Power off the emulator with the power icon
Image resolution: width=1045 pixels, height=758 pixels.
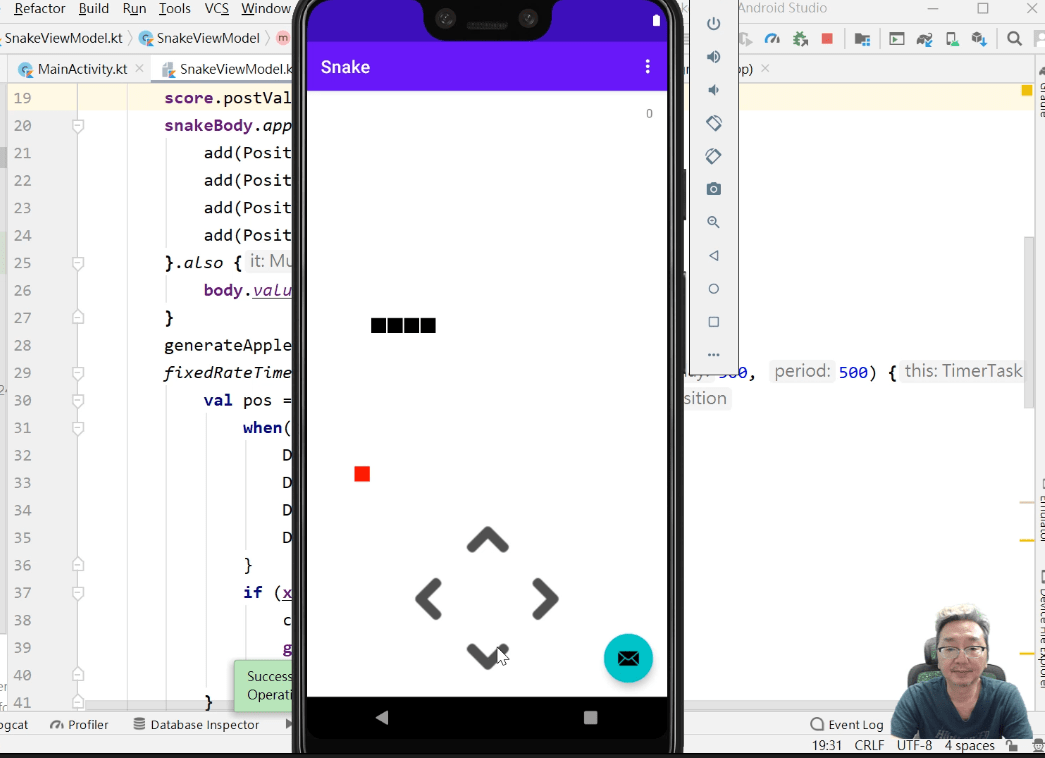pos(713,24)
